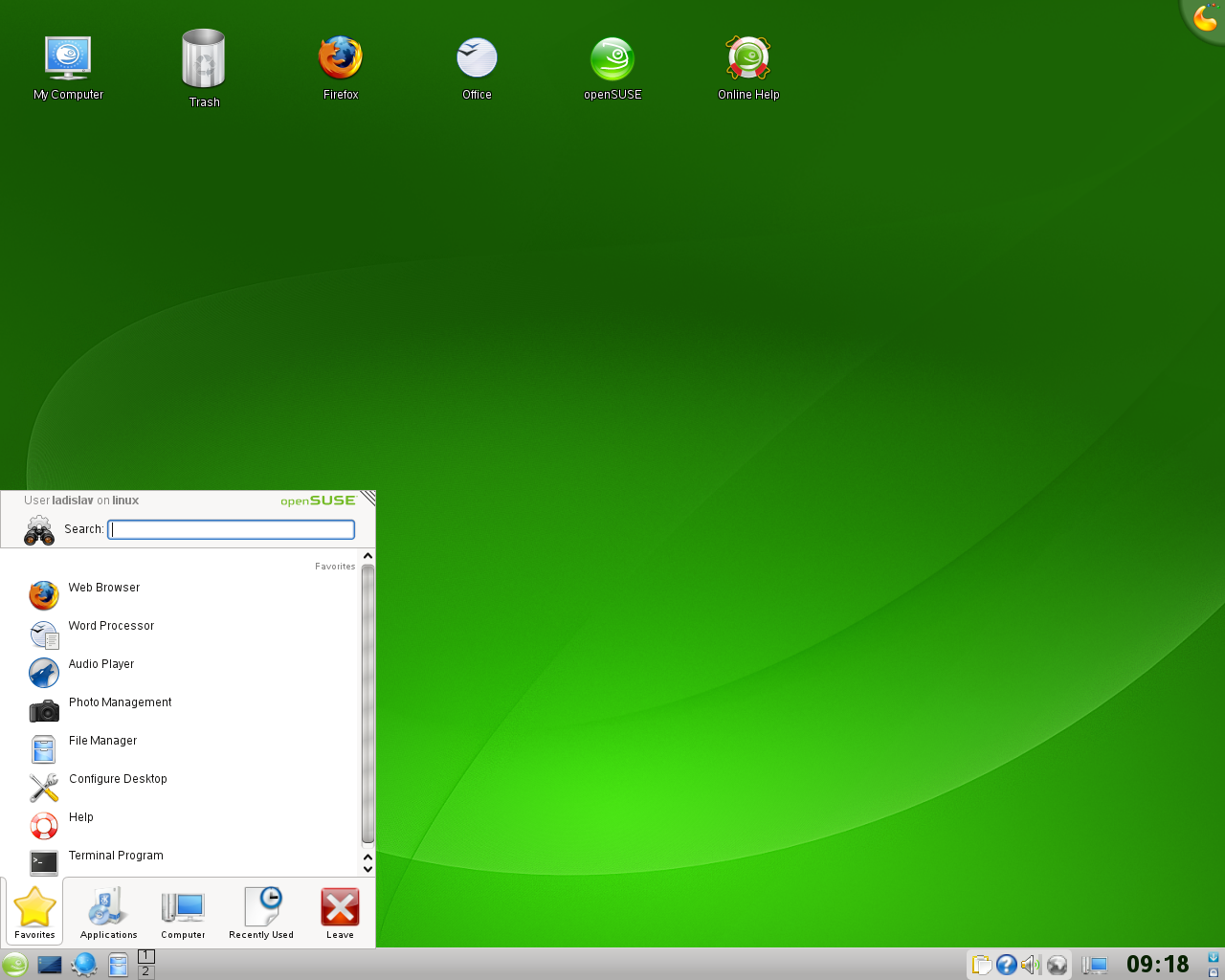Launch Firefox from the desktop
Viewport: 1225px width, 980px height.
point(341,67)
